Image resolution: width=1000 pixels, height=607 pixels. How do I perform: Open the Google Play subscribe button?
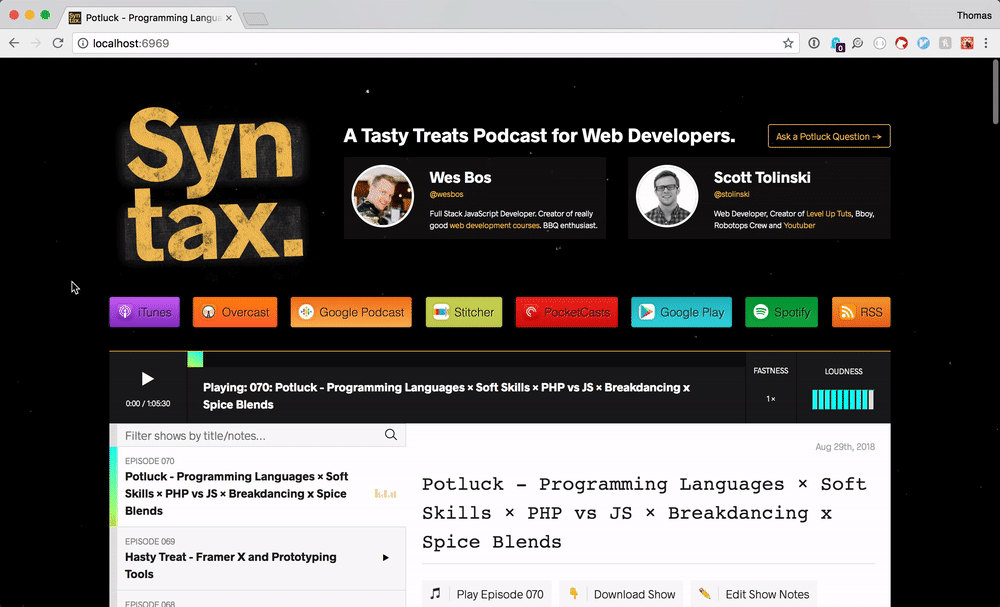point(681,312)
